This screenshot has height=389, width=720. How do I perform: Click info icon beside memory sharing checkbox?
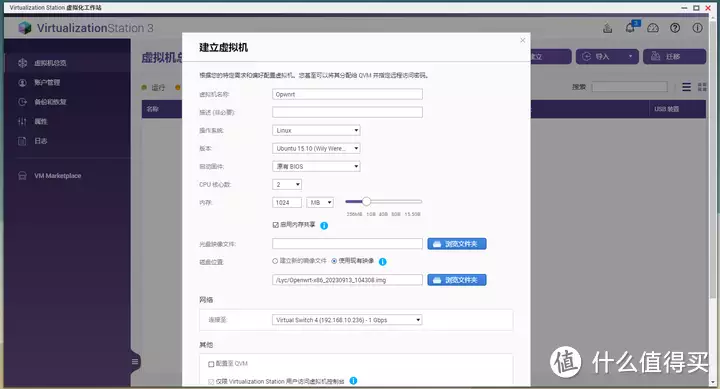coord(324,226)
